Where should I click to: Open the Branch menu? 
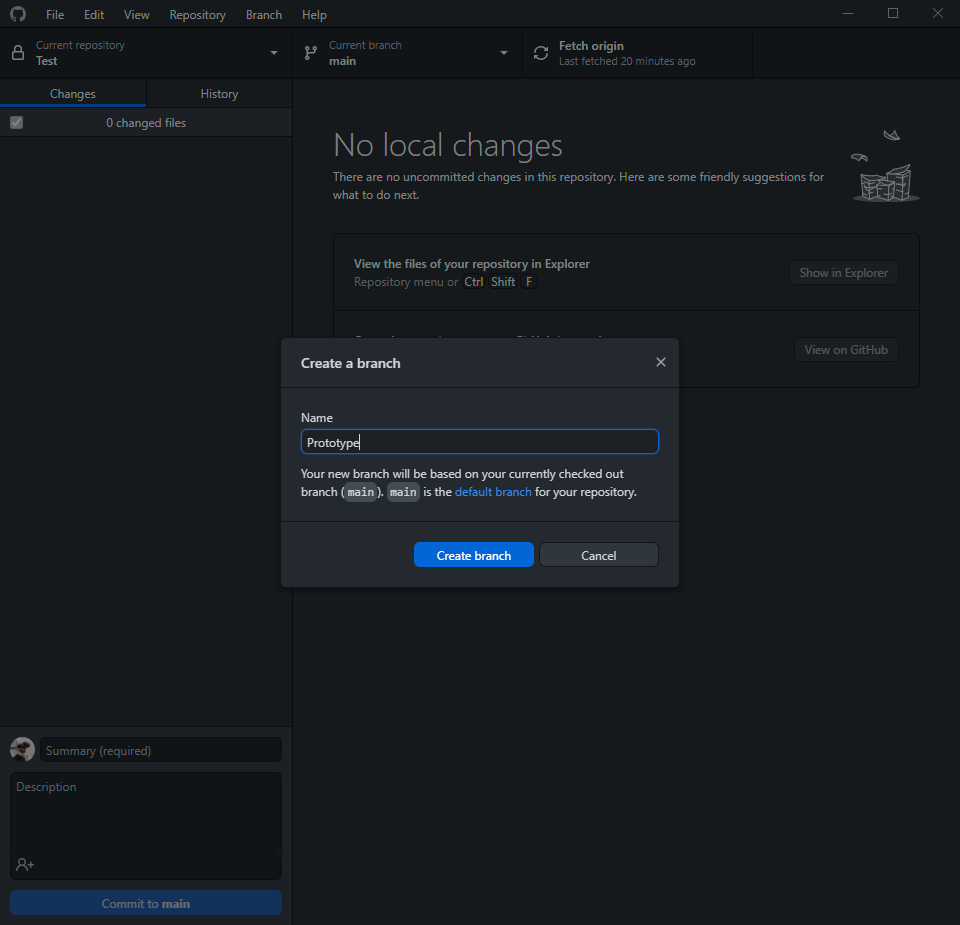coord(264,15)
